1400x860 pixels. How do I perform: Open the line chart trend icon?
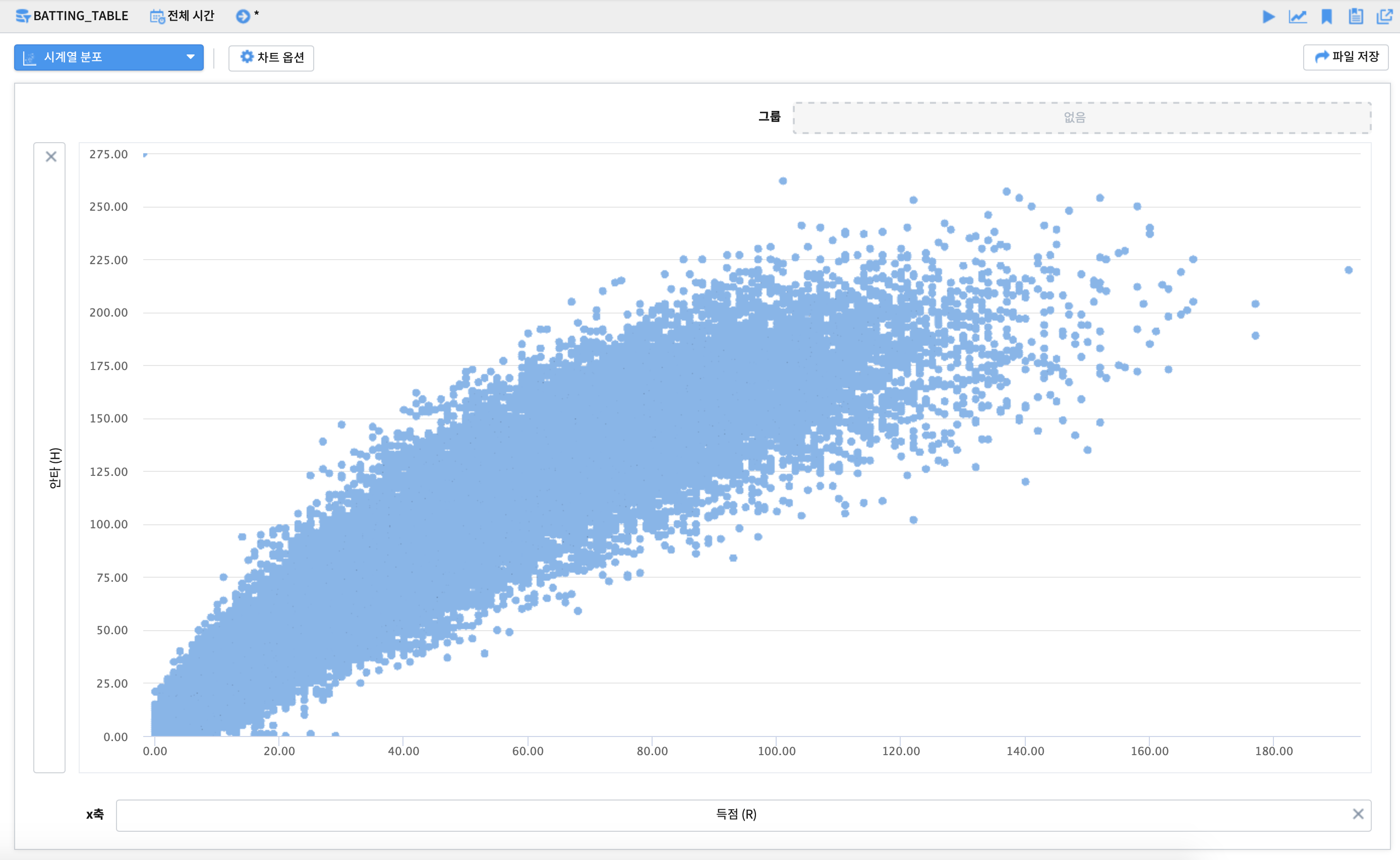pos(1298,17)
